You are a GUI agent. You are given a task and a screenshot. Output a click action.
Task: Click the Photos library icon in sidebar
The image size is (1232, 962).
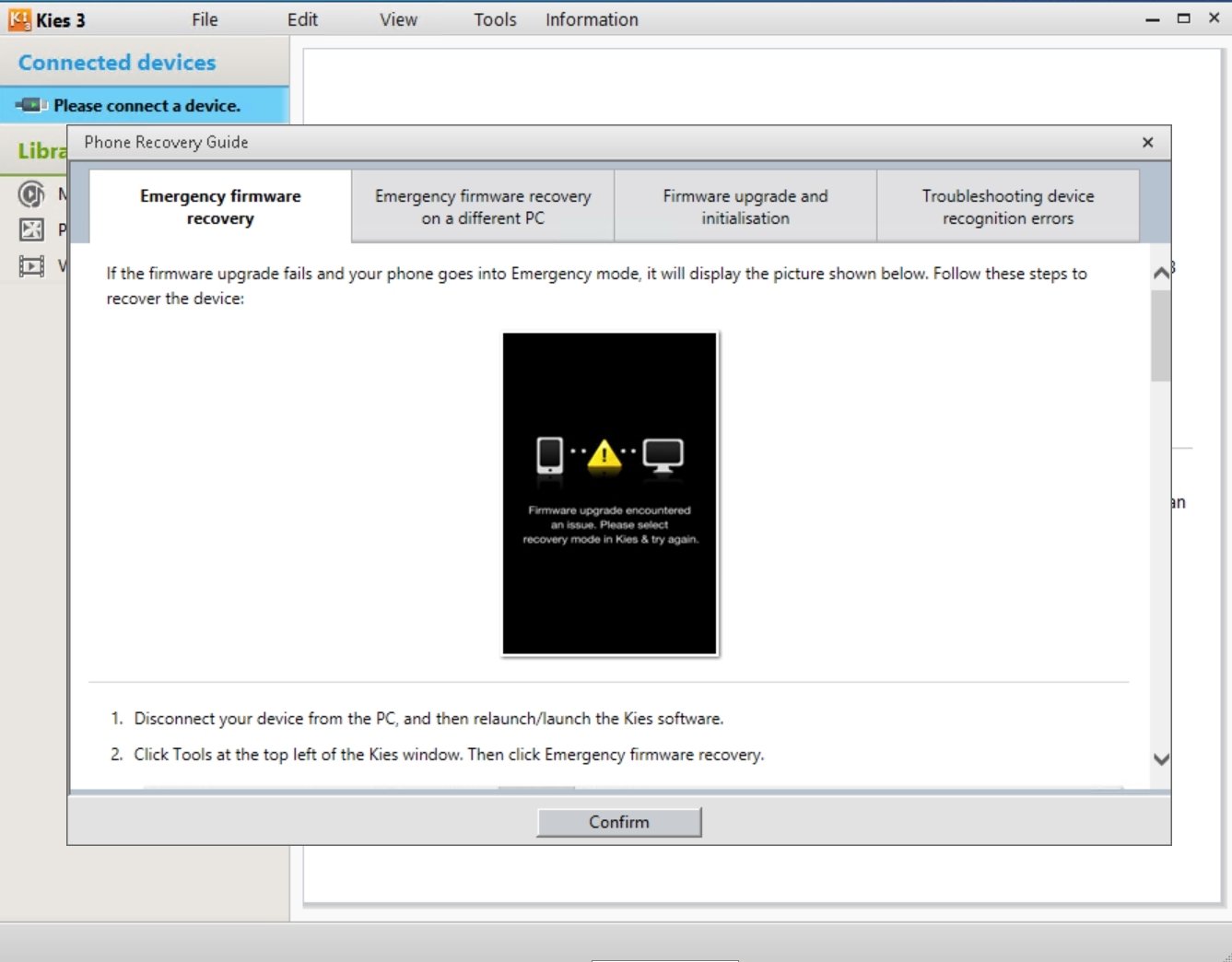point(31,230)
